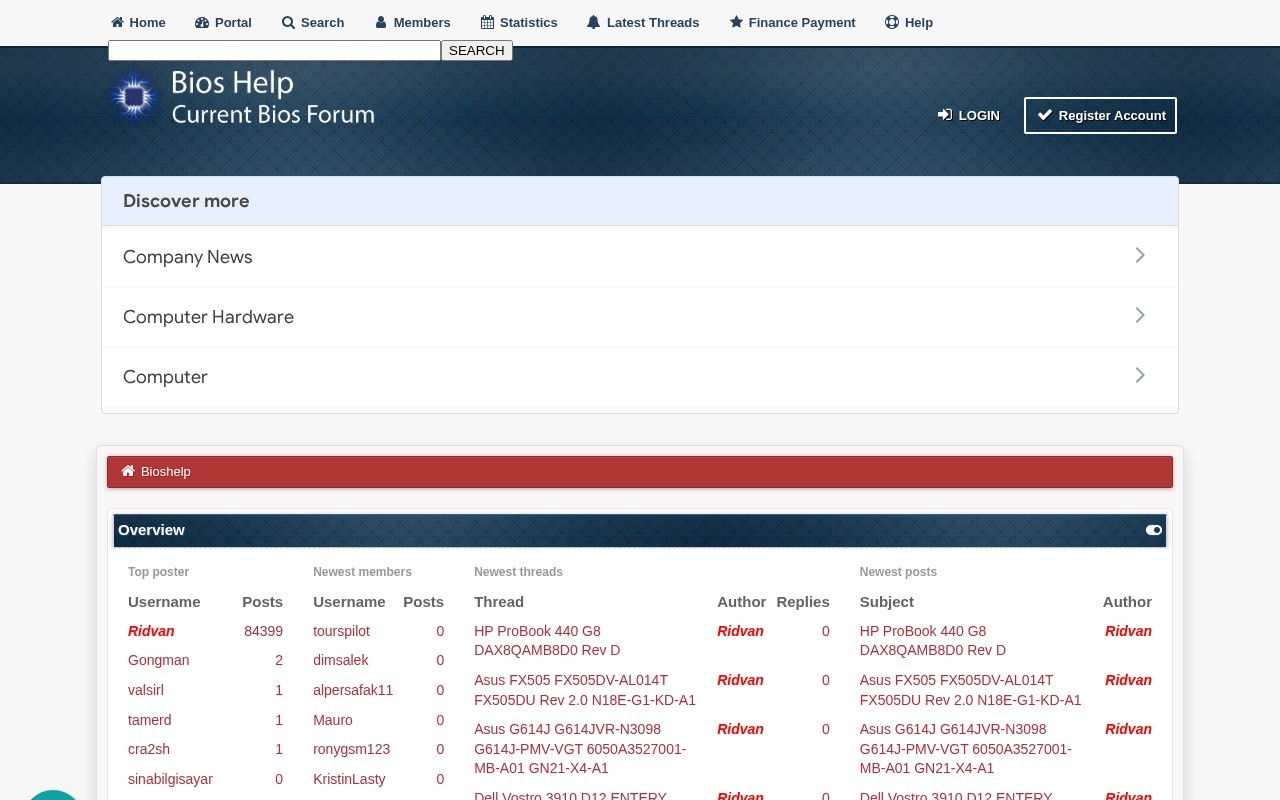Screen dimensions: 1280x800
Task: Expand the Computer Hardware chevron
Action: click(x=1140, y=315)
